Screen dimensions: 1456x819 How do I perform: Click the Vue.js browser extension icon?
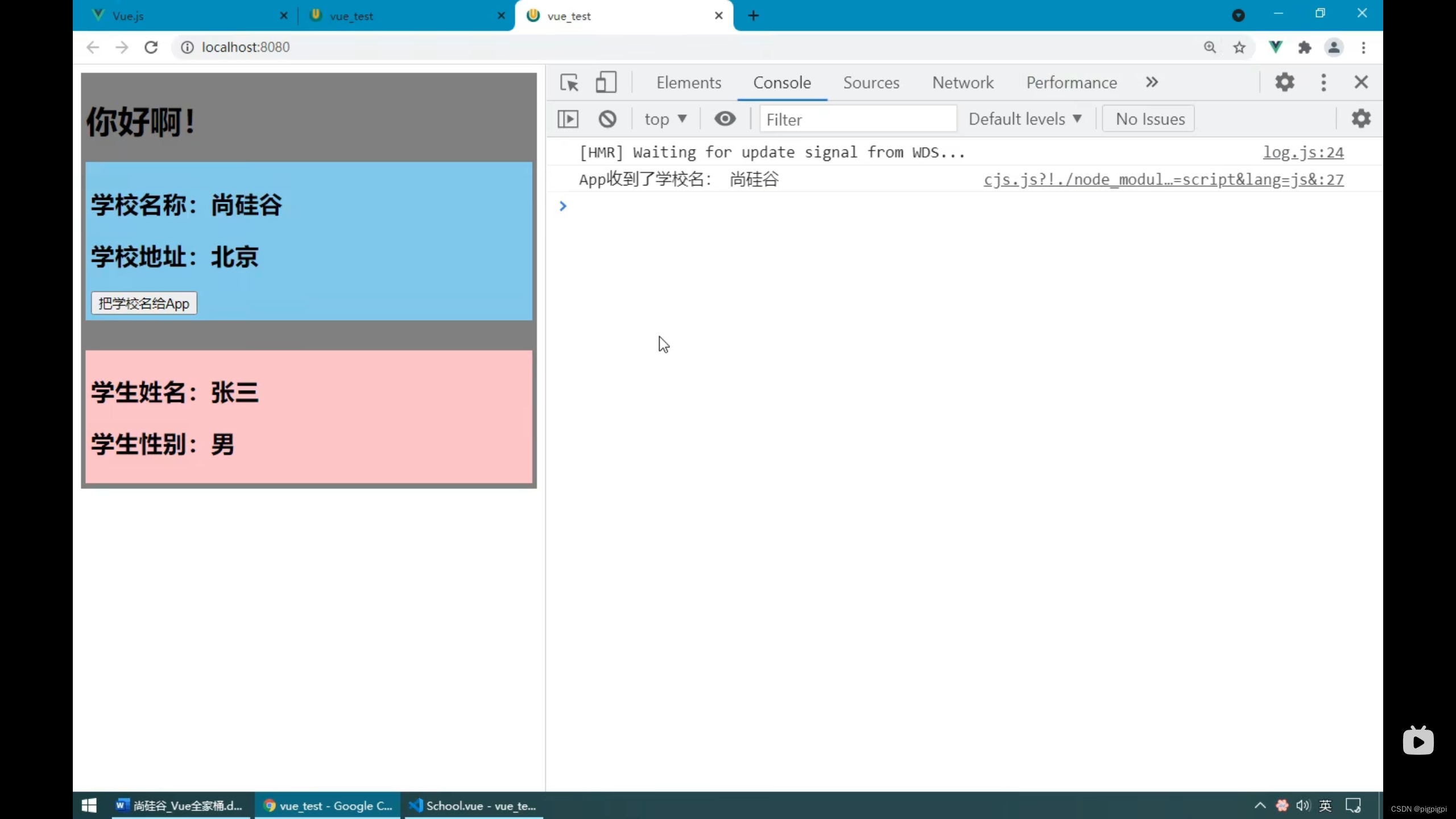click(1276, 47)
